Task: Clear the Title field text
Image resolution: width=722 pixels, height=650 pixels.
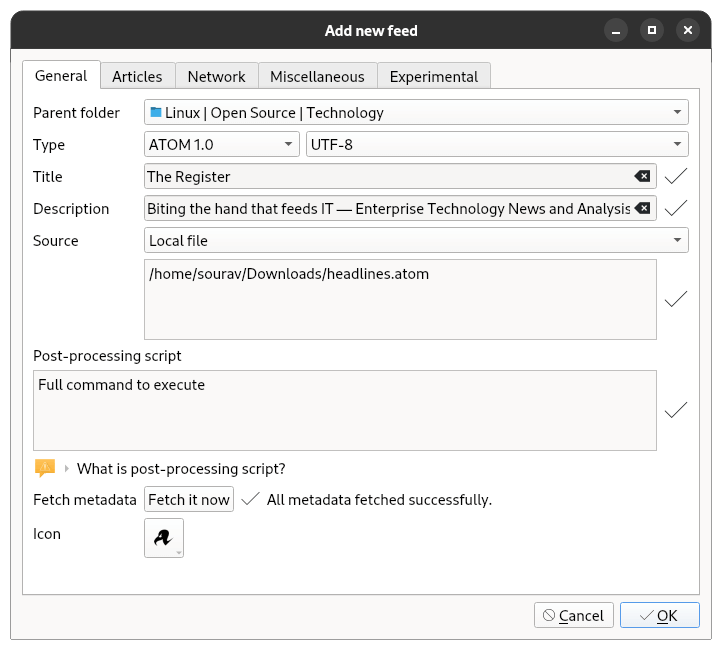Action: [642, 177]
